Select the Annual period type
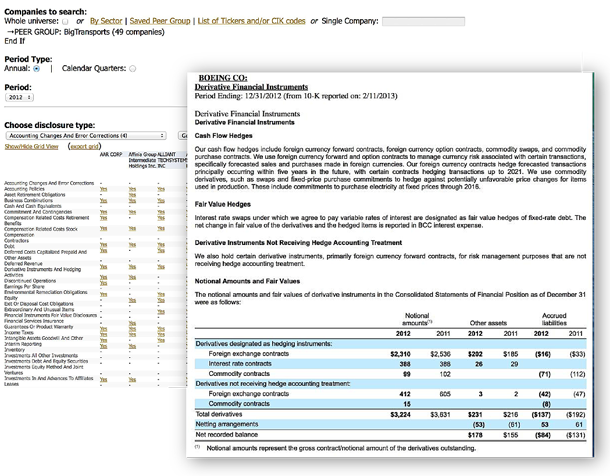Screen dimensions: 610x476 click(36, 69)
